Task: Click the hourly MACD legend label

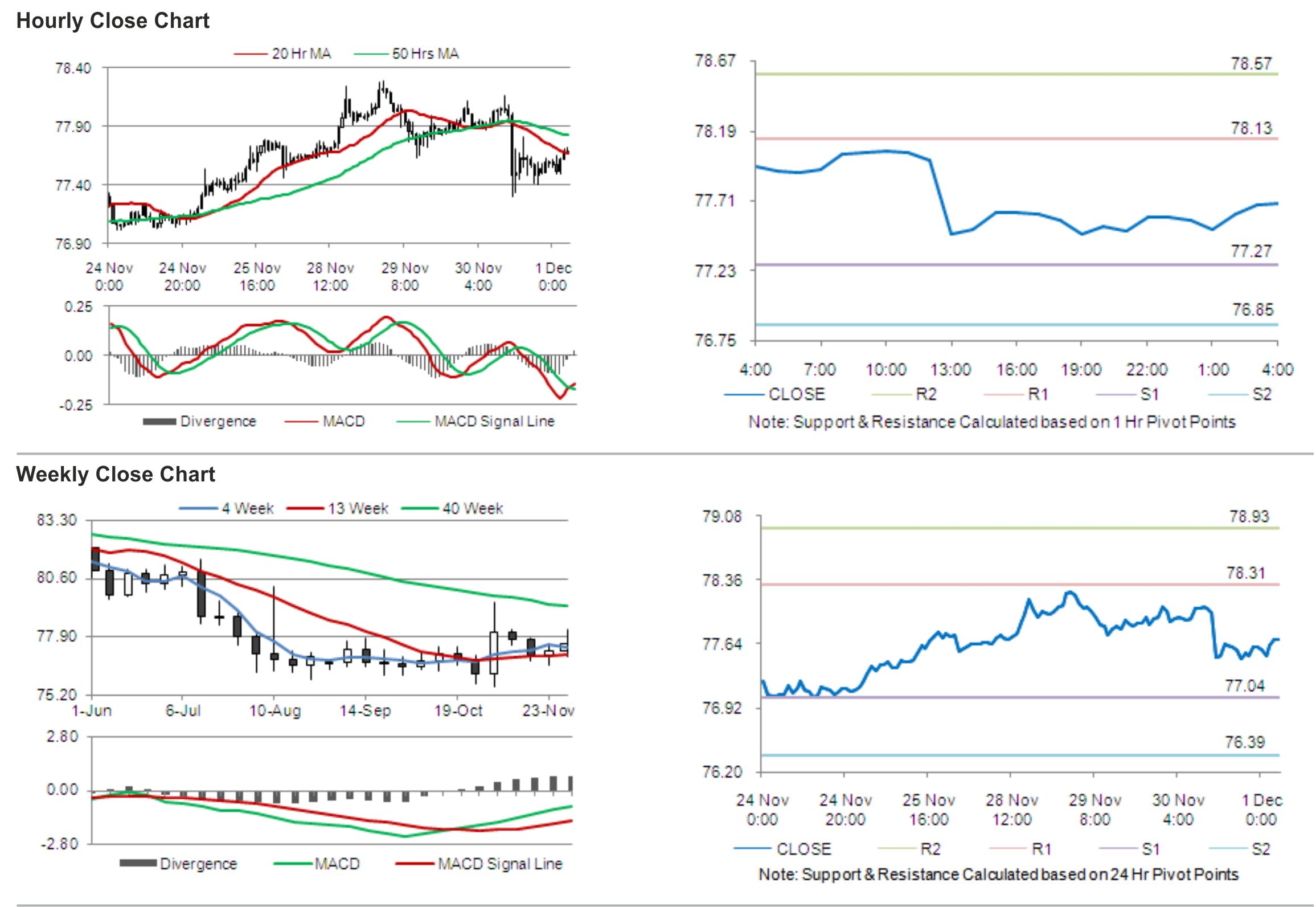Action: pos(343,422)
